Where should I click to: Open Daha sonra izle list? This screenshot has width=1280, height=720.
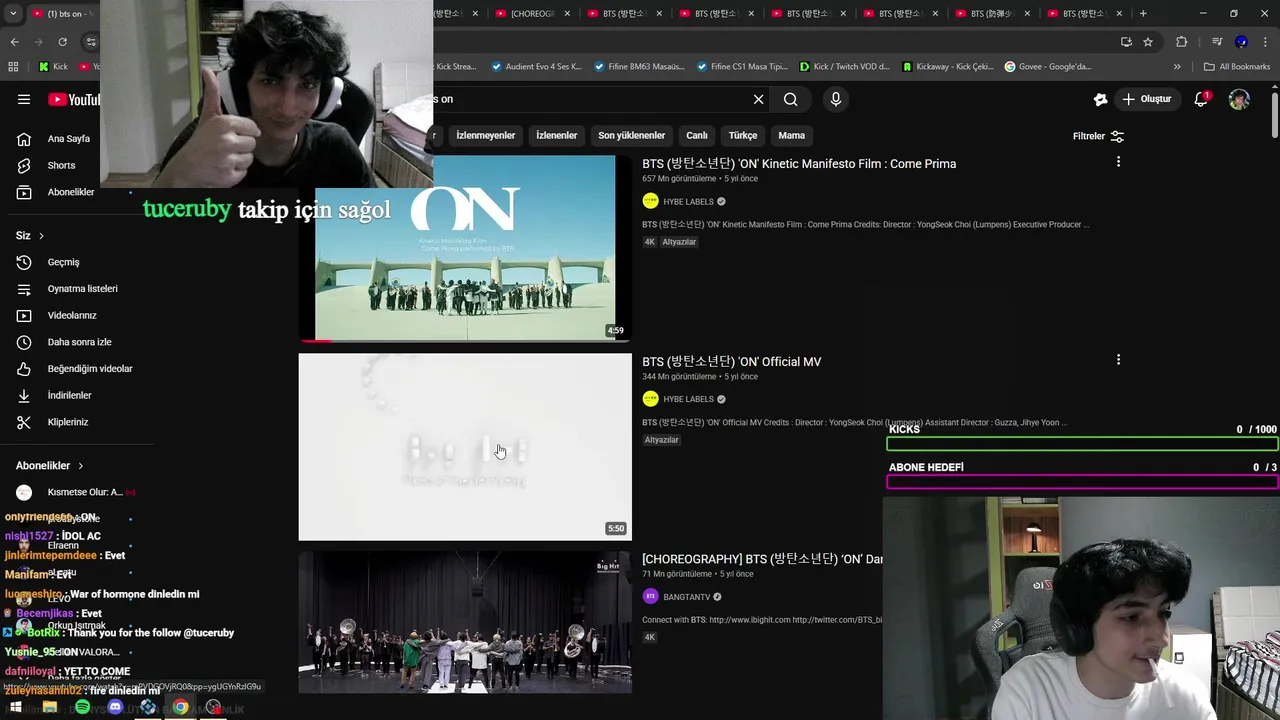tap(79, 342)
